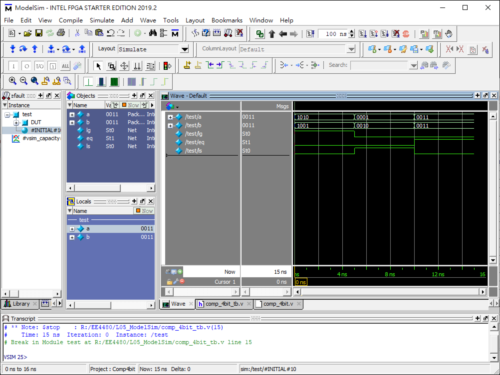The height and width of the screenshot is (375, 500).
Task: Expand /test/b in the Wave pane
Action: click(x=170, y=126)
